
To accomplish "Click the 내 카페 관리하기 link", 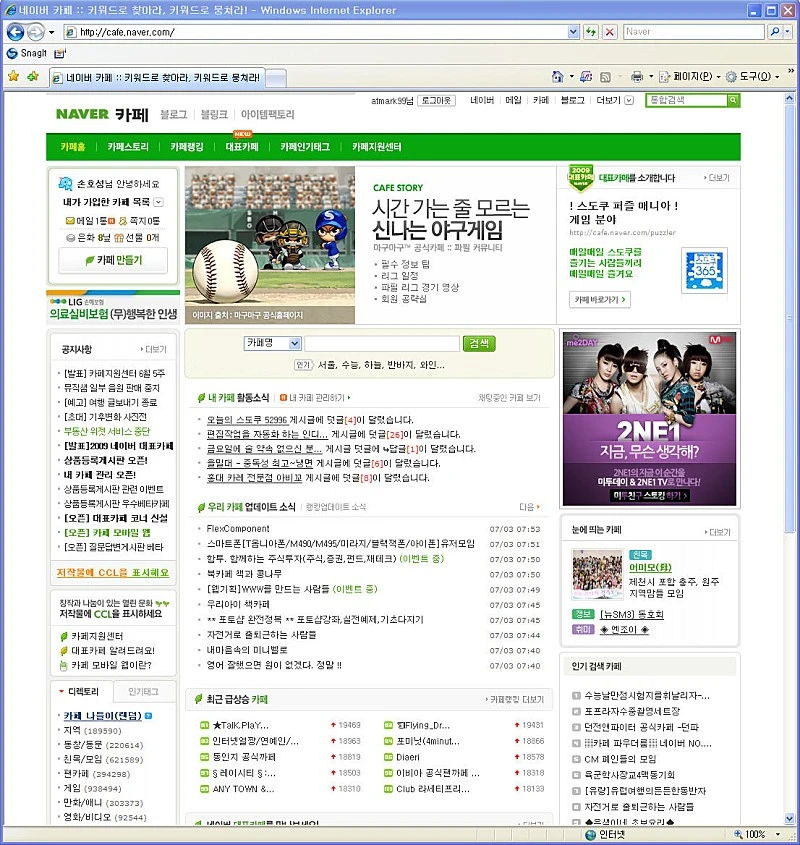I will 315,398.
